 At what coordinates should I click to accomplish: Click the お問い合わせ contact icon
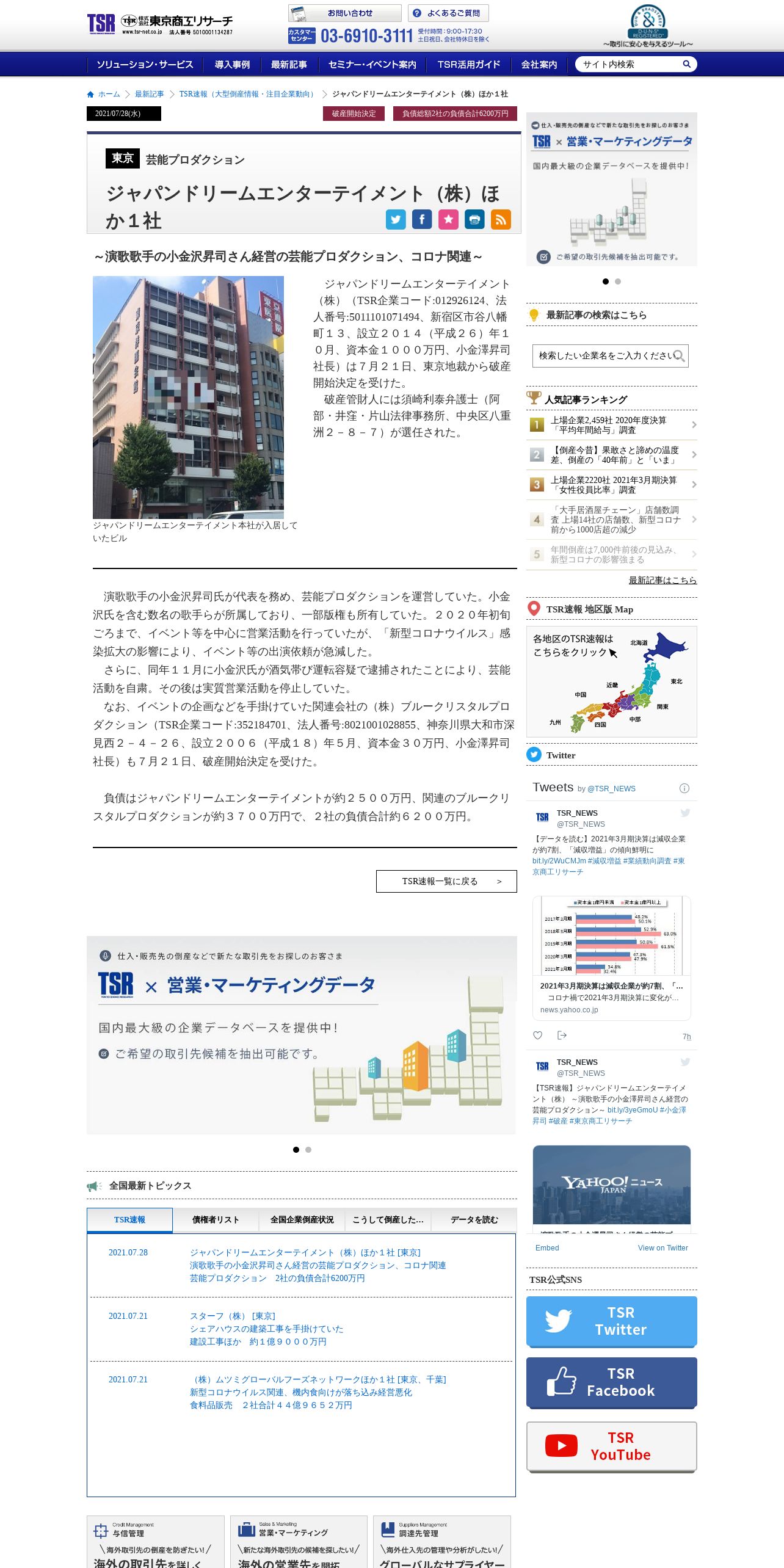(x=299, y=13)
